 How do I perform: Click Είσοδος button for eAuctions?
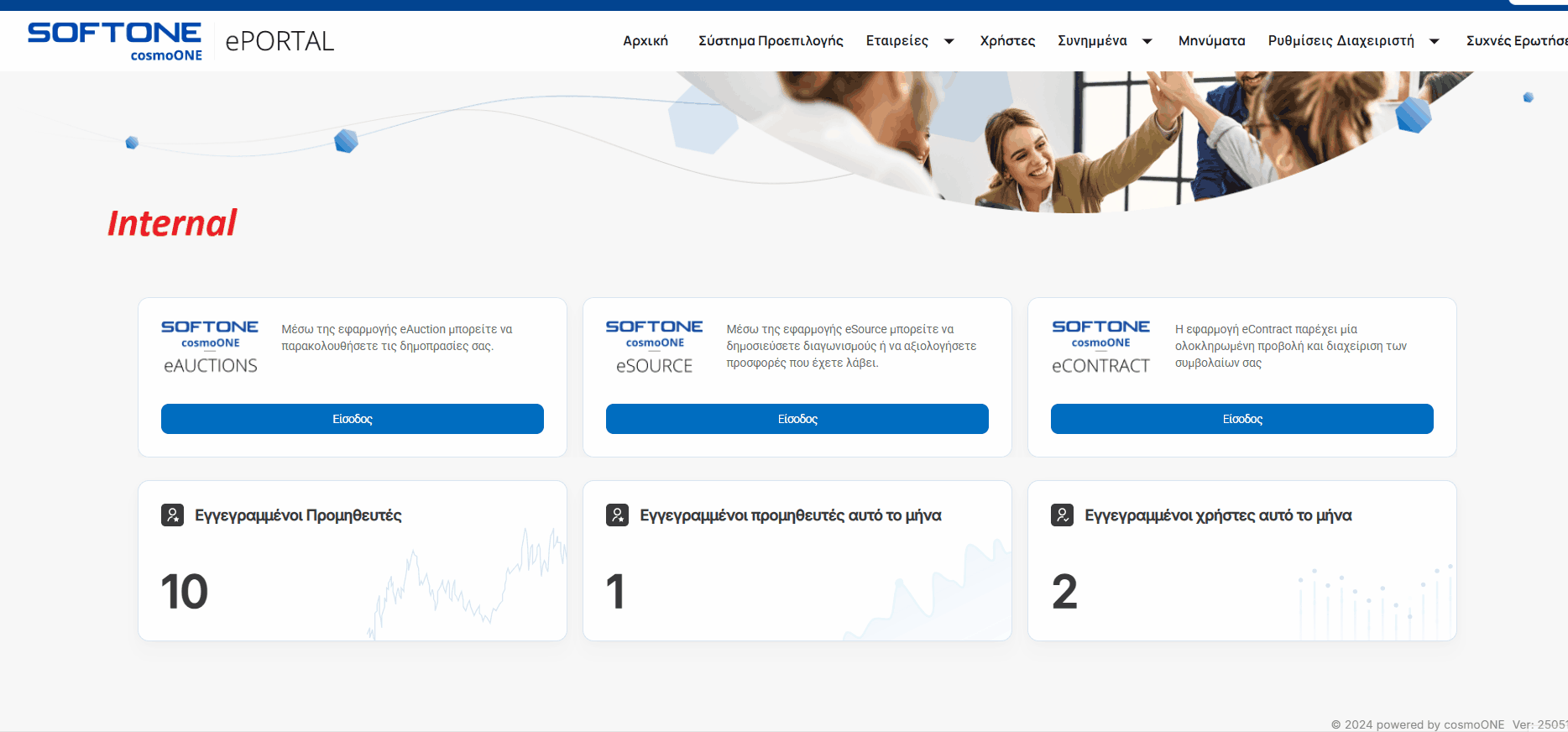[x=353, y=419]
